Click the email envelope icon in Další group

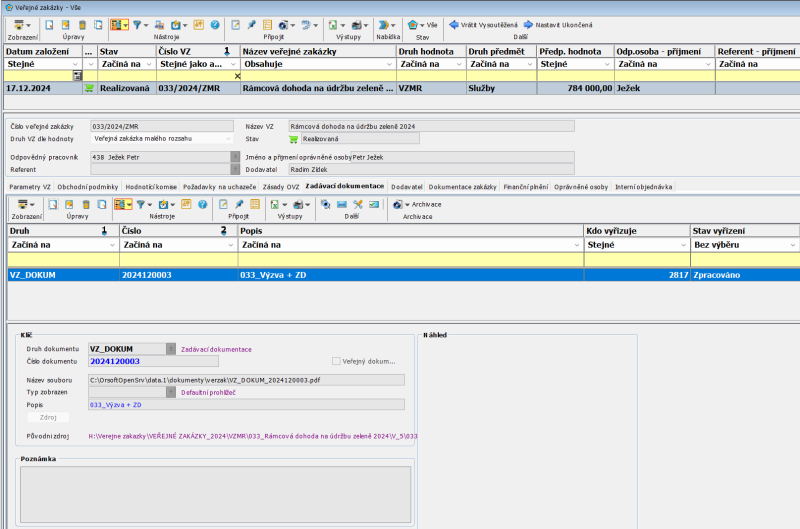tap(341, 204)
